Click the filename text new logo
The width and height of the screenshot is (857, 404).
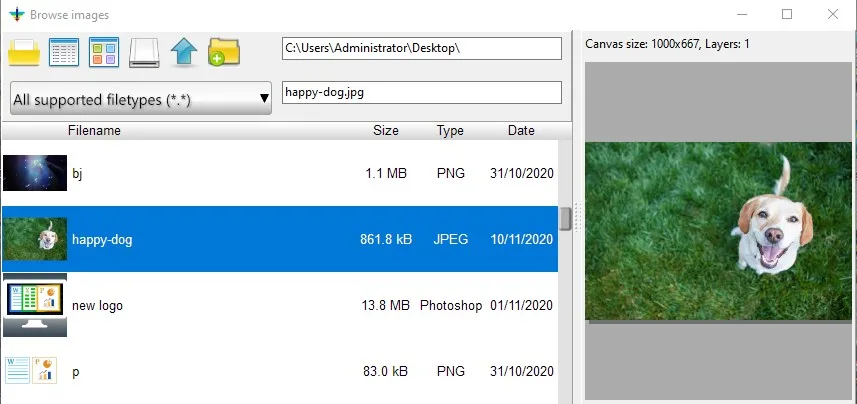click(97, 306)
